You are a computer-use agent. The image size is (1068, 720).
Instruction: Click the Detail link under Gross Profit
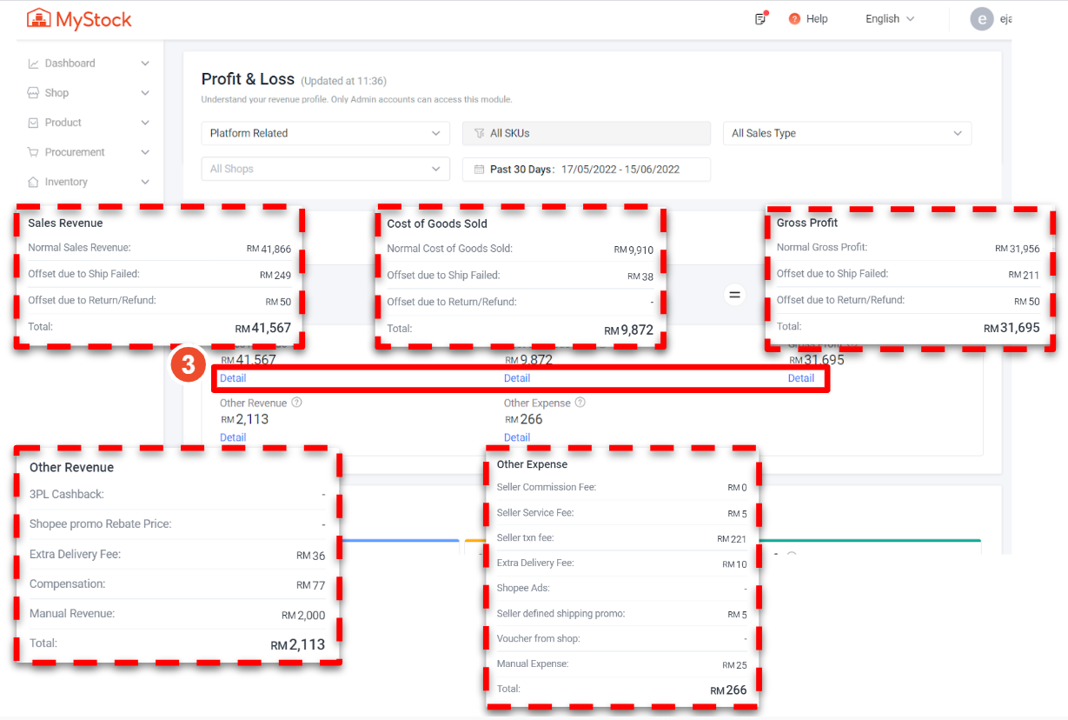point(801,378)
